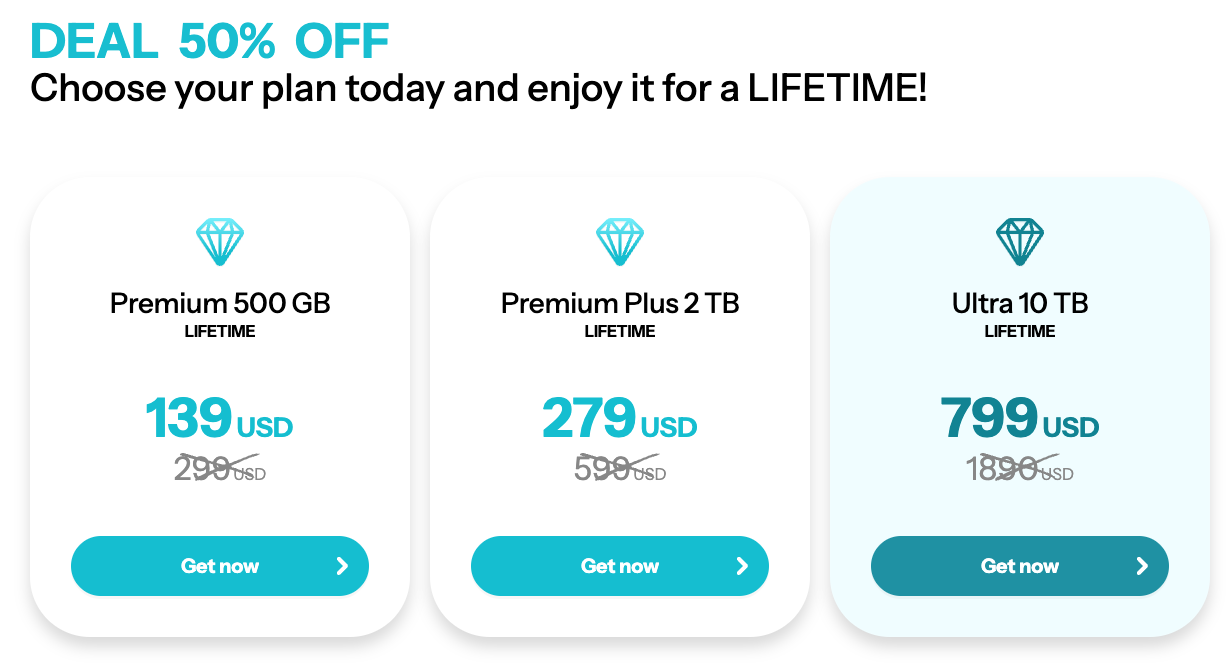
Task: Click the LIFETIME label under Ultra 10 TB
Action: [1020, 331]
